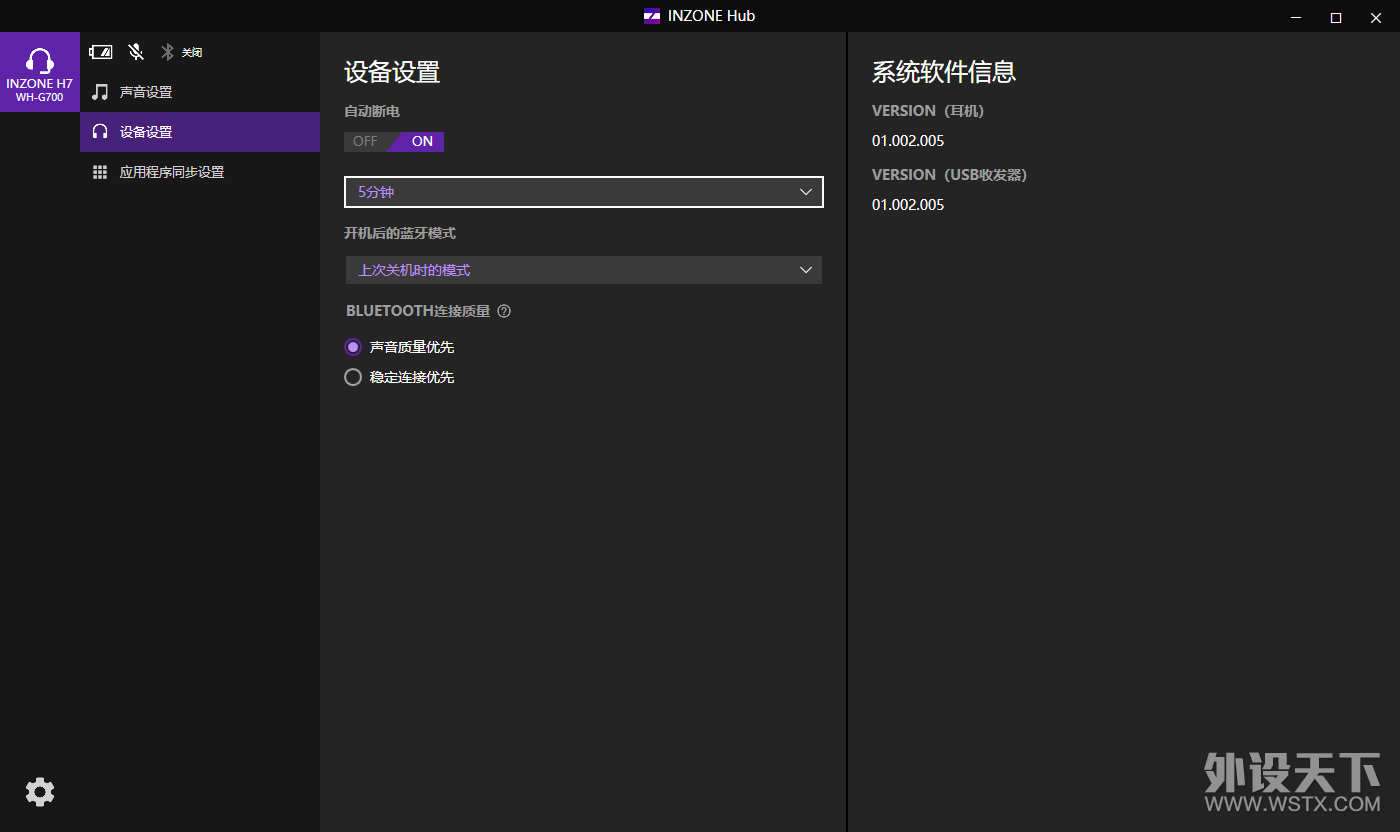Select the INZONE H7 headset device tile
The image size is (1400, 832).
pyautogui.click(x=40, y=72)
